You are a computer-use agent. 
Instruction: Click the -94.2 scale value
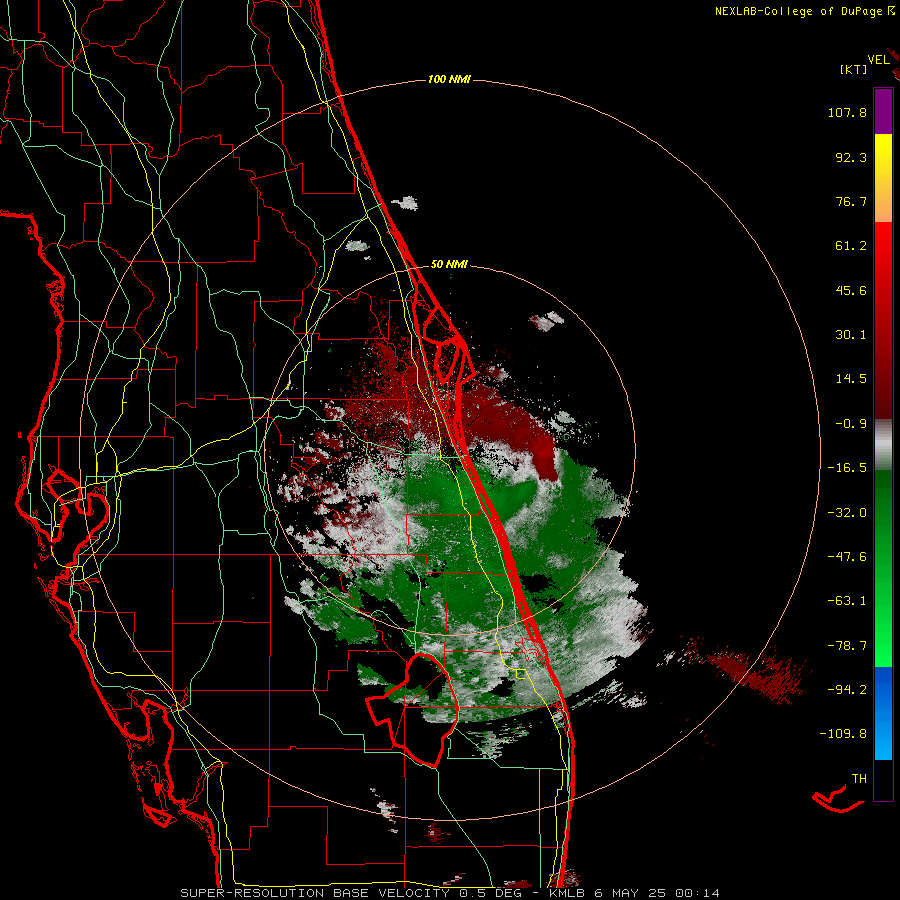click(x=847, y=689)
